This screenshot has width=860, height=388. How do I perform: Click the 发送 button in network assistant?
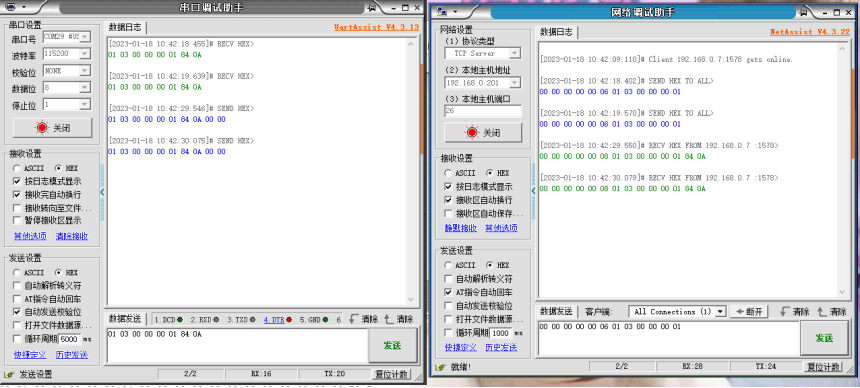824,338
